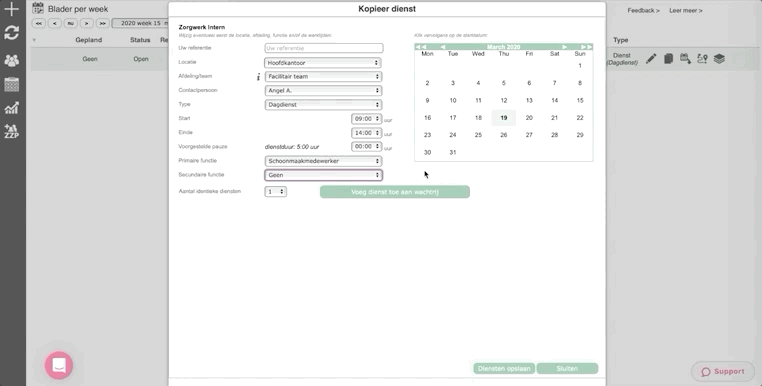Click the Open status cell

pyautogui.click(x=141, y=59)
